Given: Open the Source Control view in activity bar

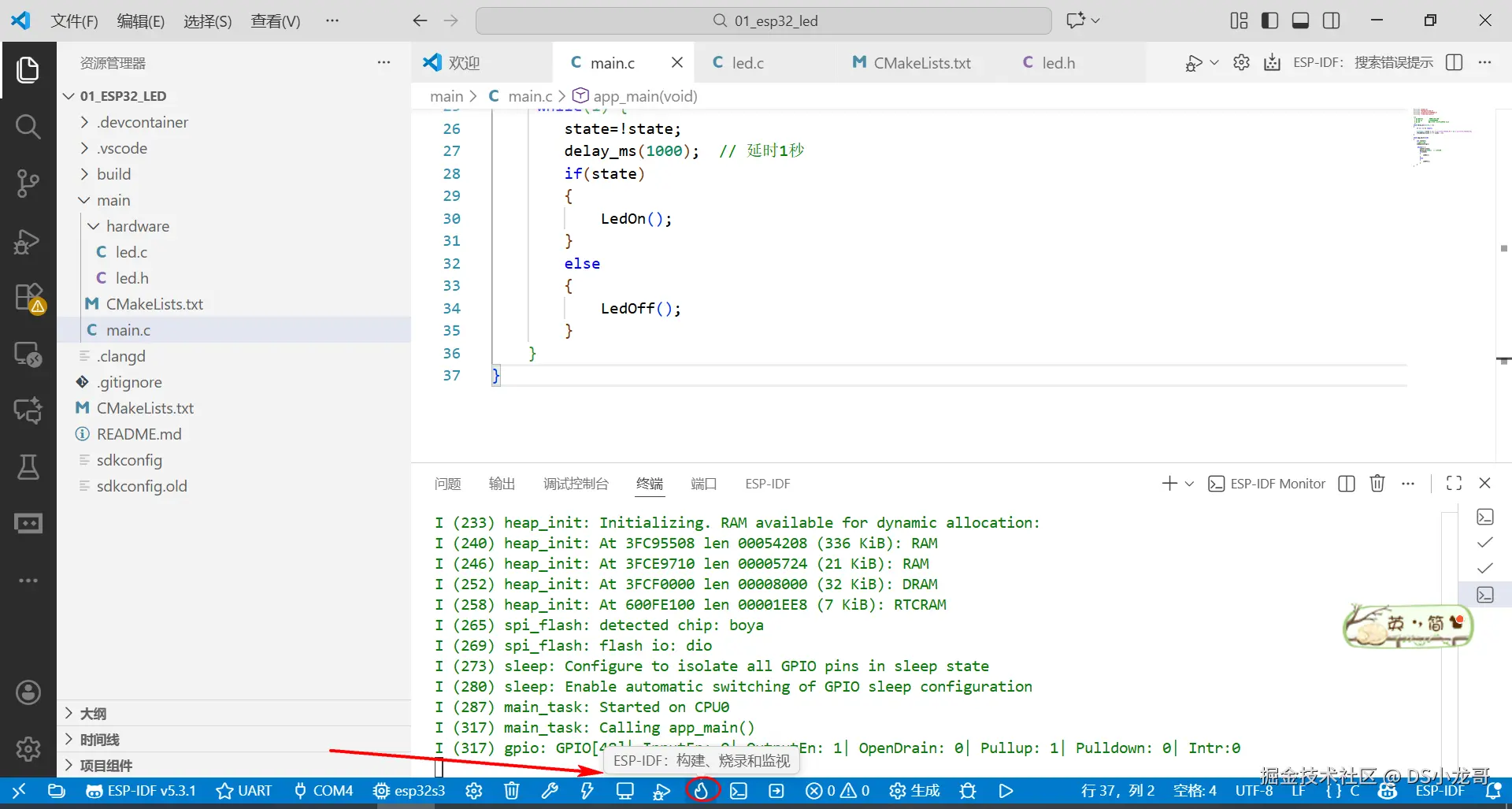Looking at the screenshot, I should [x=28, y=184].
